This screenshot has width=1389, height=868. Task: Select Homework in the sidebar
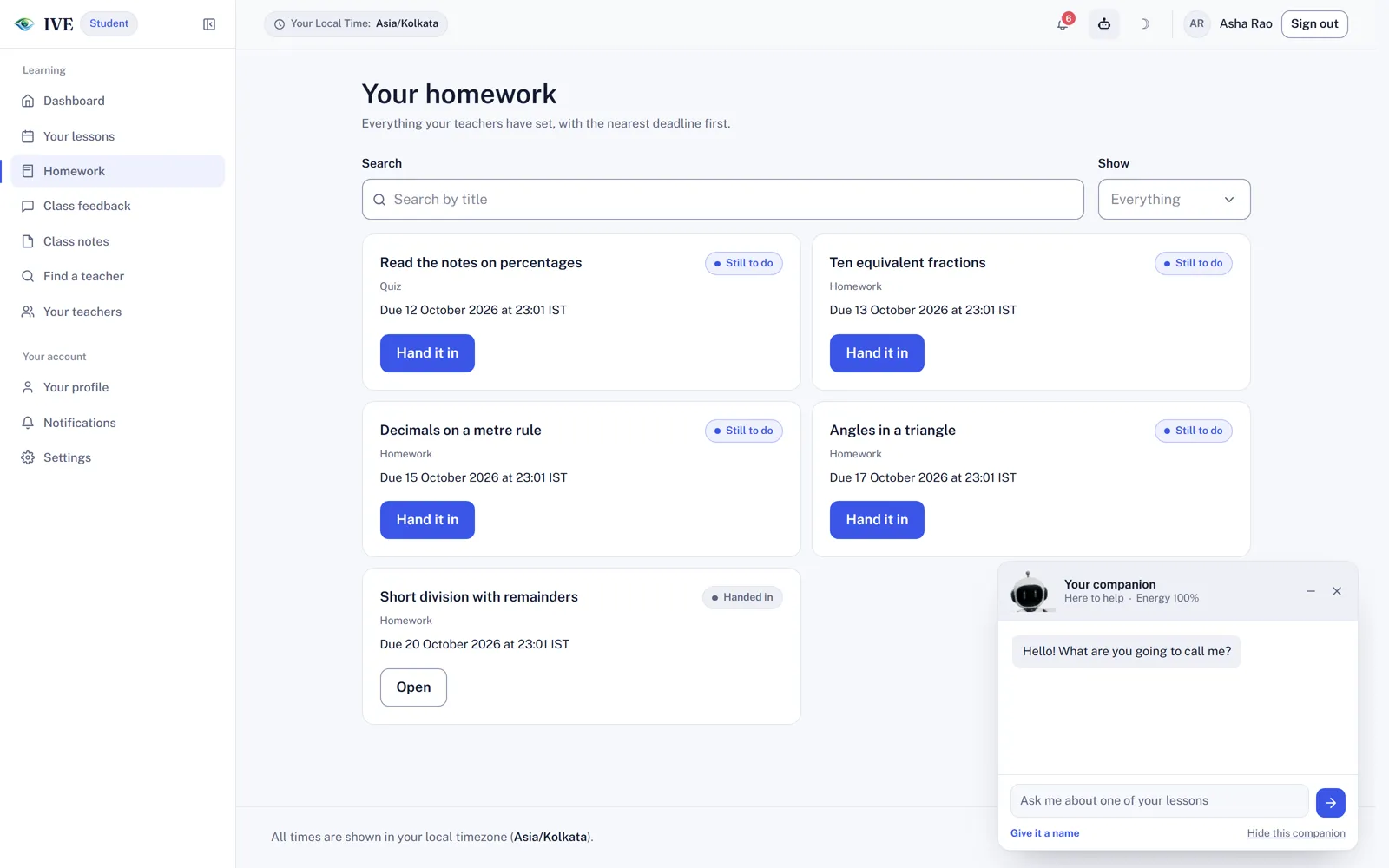(117, 171)
